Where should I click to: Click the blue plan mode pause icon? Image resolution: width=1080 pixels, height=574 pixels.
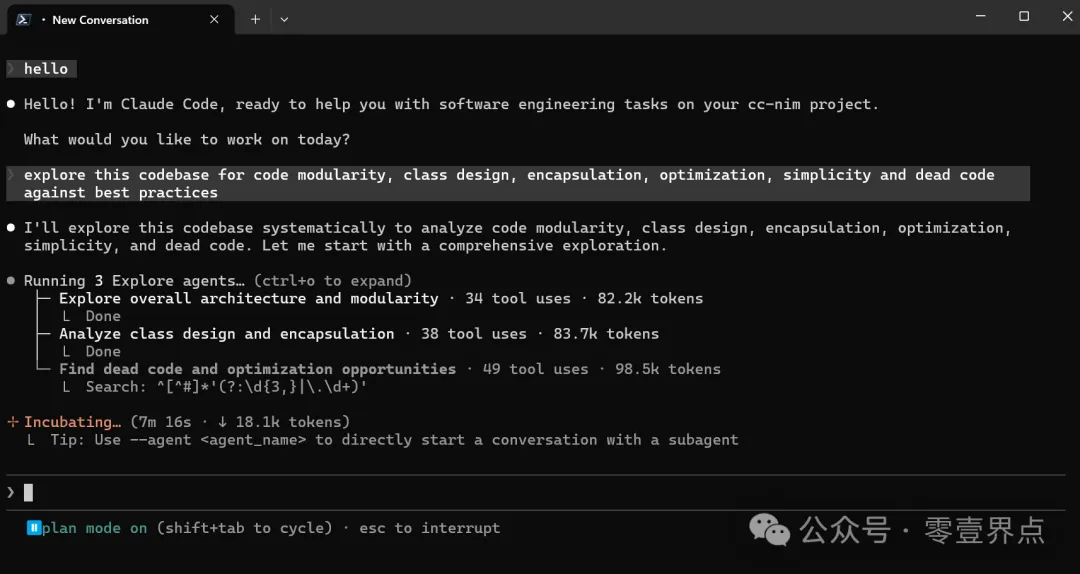(34, 528)
